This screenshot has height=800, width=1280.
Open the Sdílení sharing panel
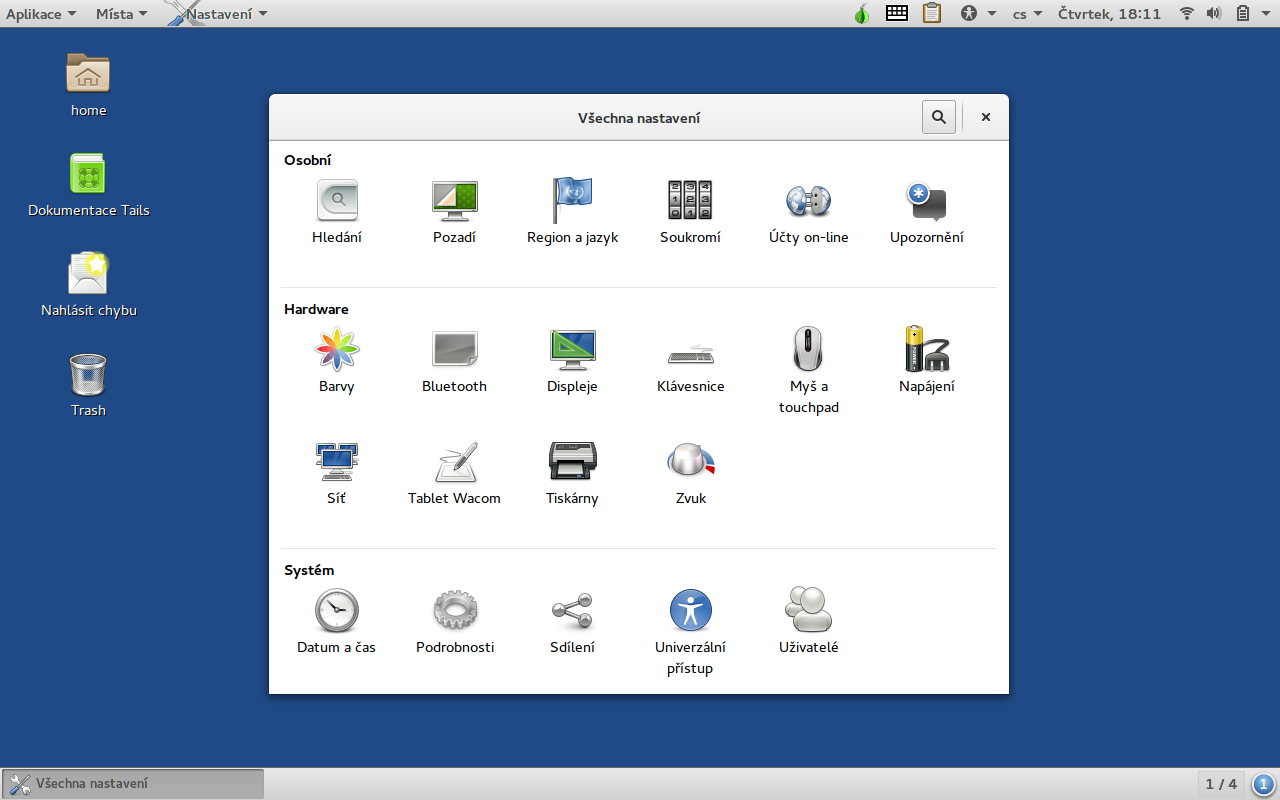(x=573, y=622)
